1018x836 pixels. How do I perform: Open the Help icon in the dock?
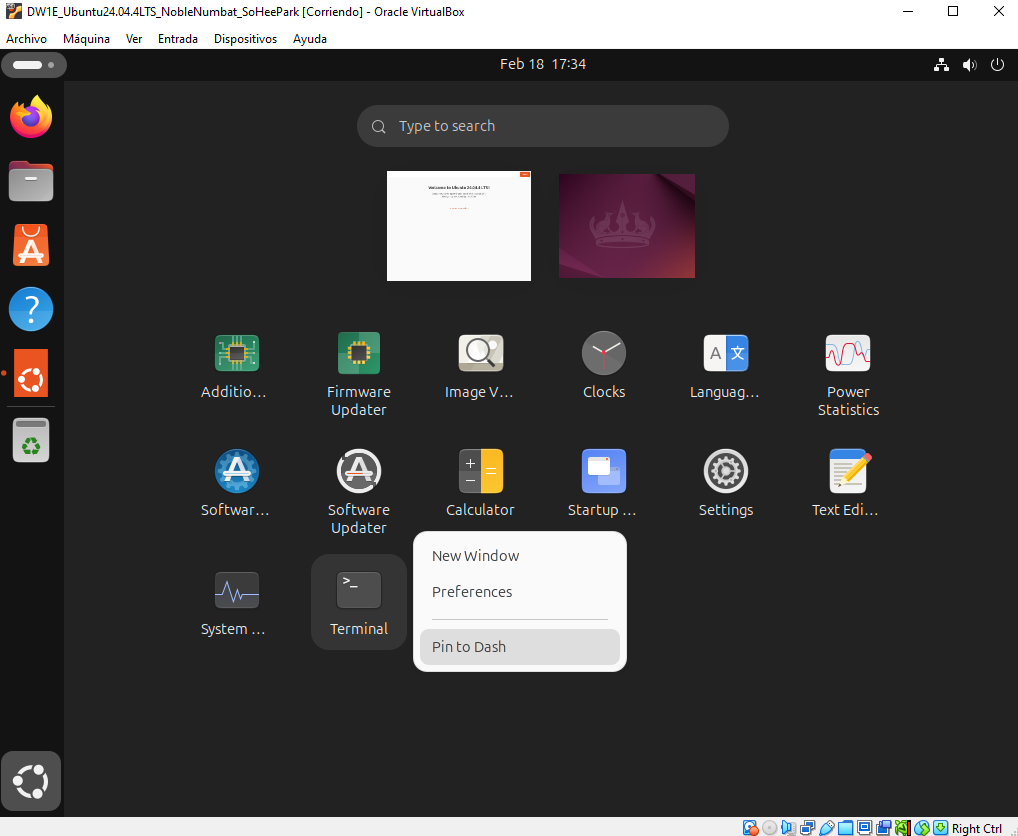(x=31, y=309)
